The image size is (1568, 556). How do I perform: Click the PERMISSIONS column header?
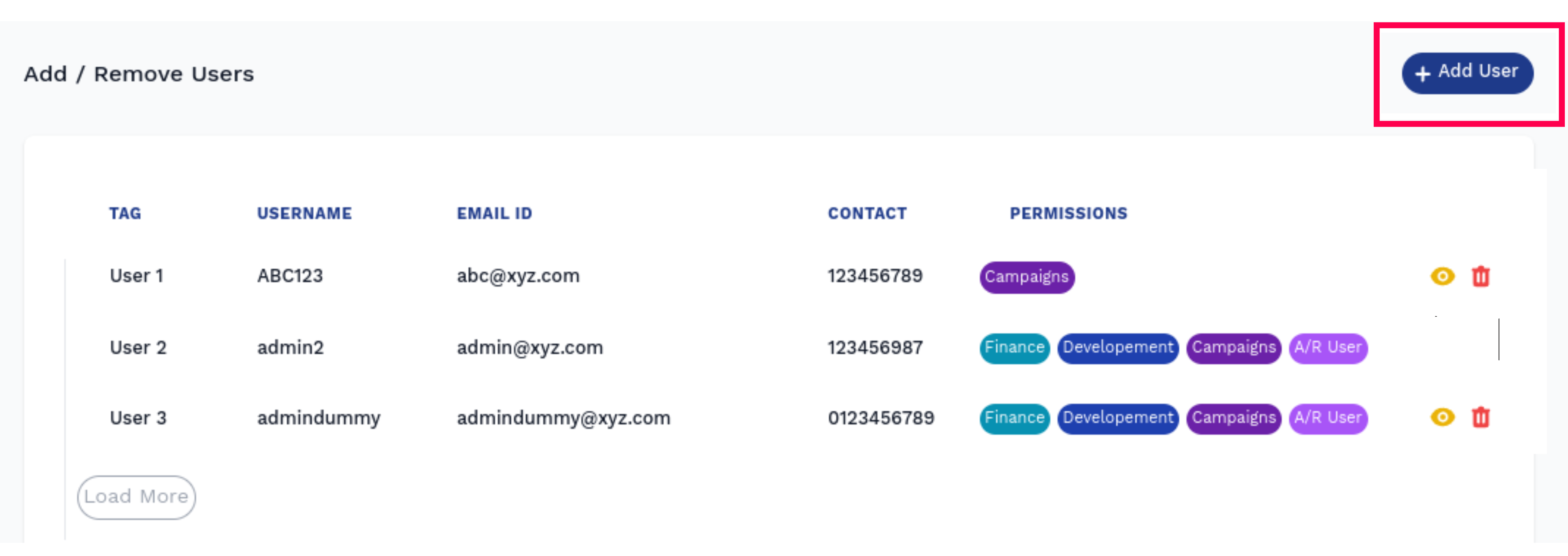[x=1068, y=213]
